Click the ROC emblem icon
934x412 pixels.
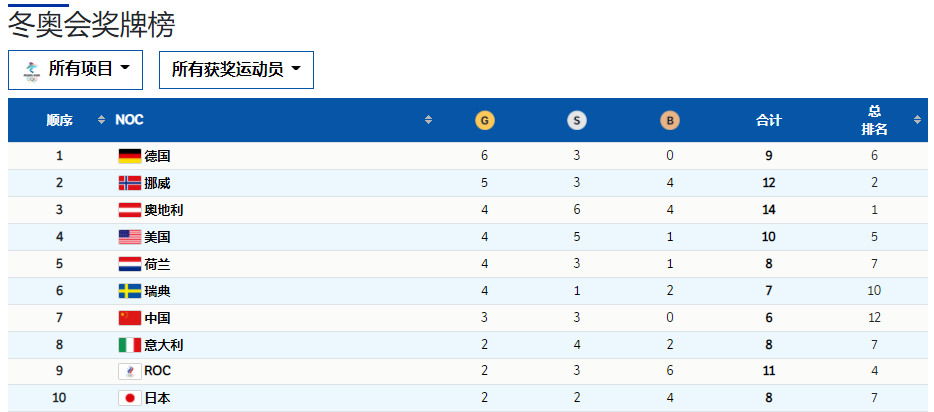pos(130,371)
